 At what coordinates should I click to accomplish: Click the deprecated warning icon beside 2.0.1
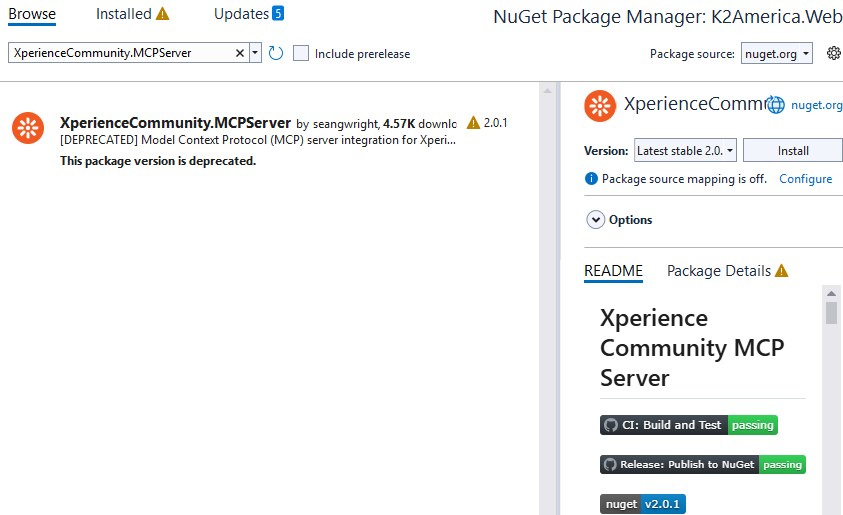click(x=473, y=123)
